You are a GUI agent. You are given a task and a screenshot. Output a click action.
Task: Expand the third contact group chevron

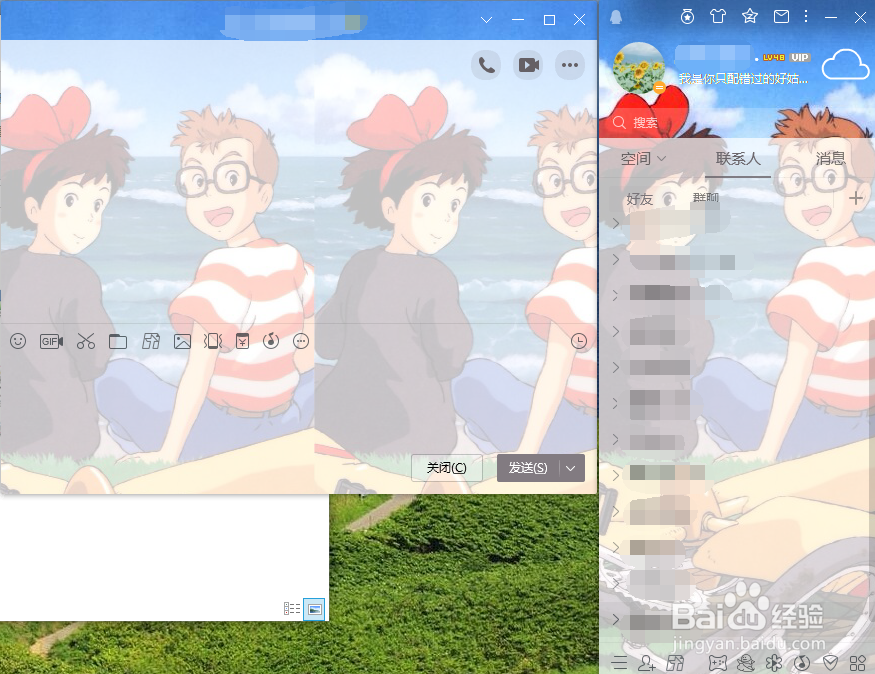click(616, 295)
